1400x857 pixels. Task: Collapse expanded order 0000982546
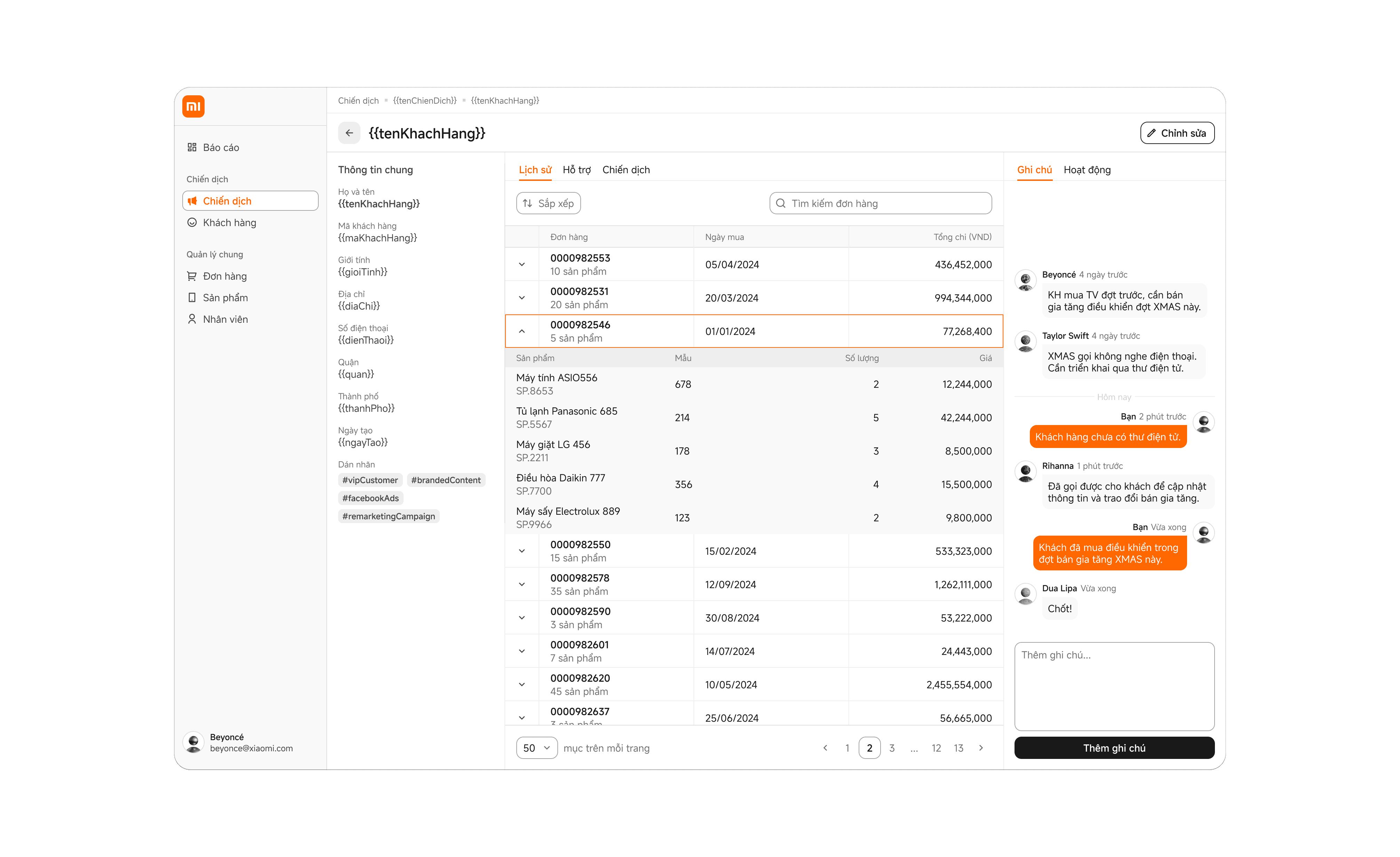[x=522, y=331]
